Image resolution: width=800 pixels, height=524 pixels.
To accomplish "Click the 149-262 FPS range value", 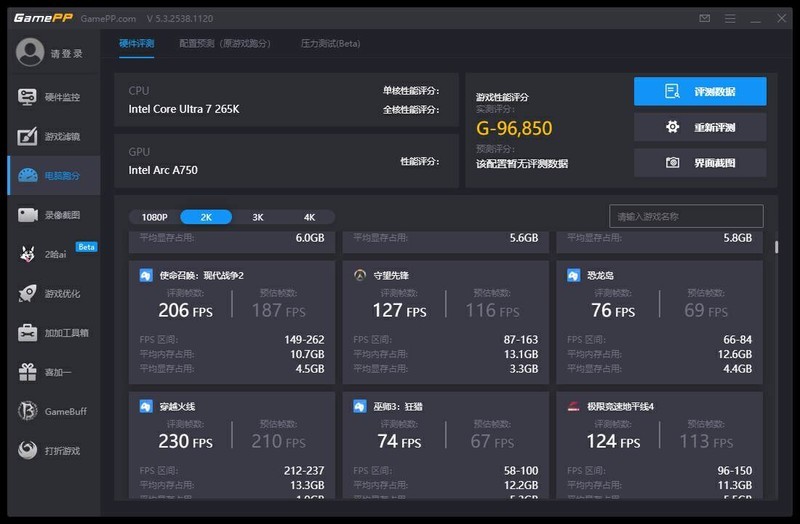I will coord(304,340).
